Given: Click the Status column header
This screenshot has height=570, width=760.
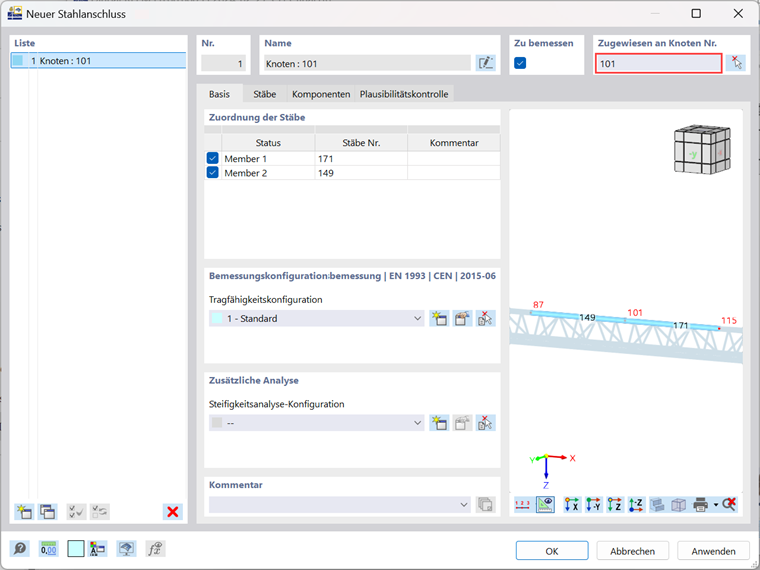Looking at the screenshot, I should point(268,142).
